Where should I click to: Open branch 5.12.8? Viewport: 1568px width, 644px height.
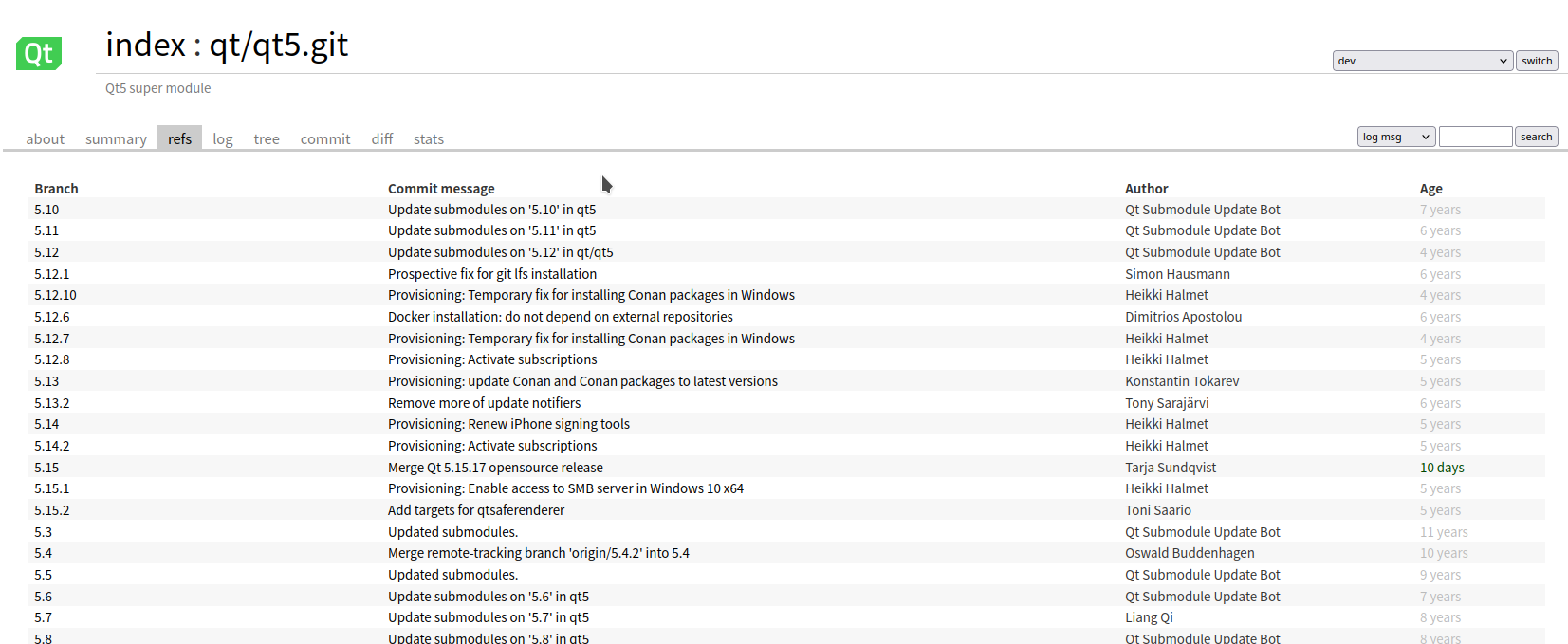pos(52,359)
